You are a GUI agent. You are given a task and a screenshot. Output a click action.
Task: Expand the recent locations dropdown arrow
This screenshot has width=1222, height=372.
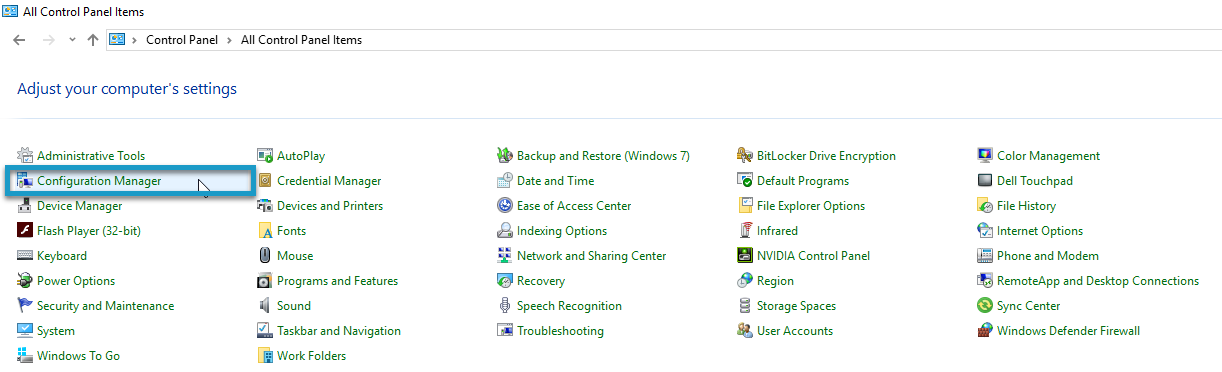[x=71, y=40]
